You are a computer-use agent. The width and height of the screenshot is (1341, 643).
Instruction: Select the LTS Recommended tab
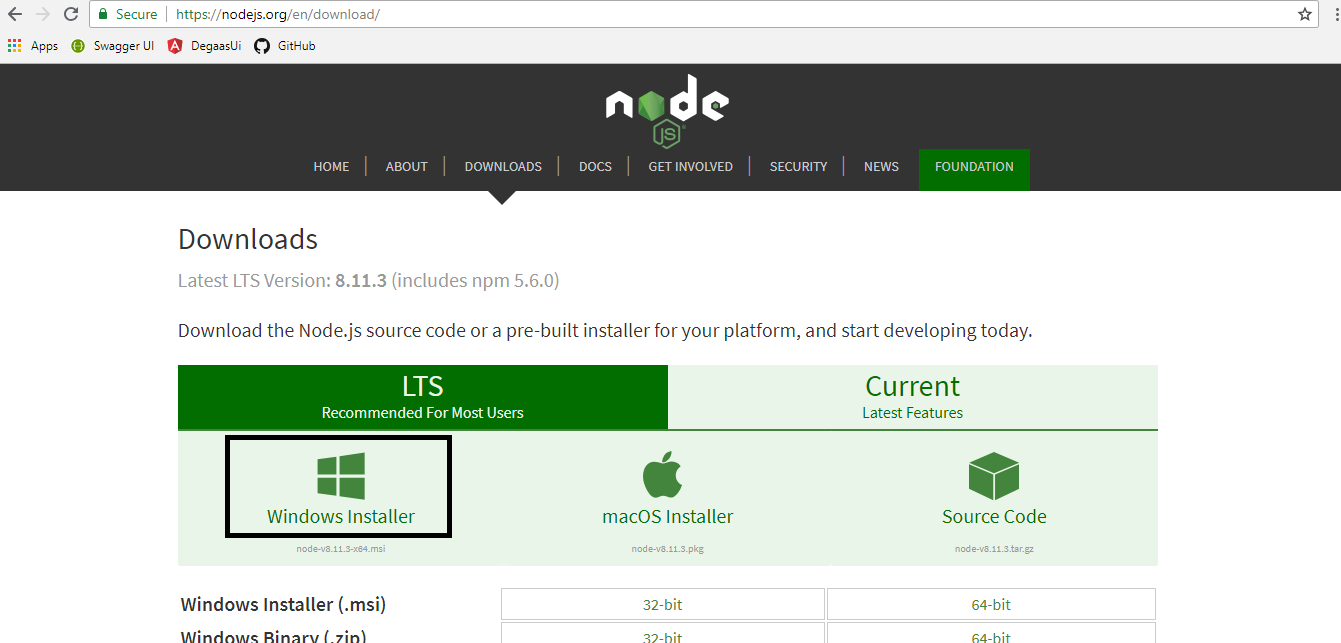coord(423,397)
